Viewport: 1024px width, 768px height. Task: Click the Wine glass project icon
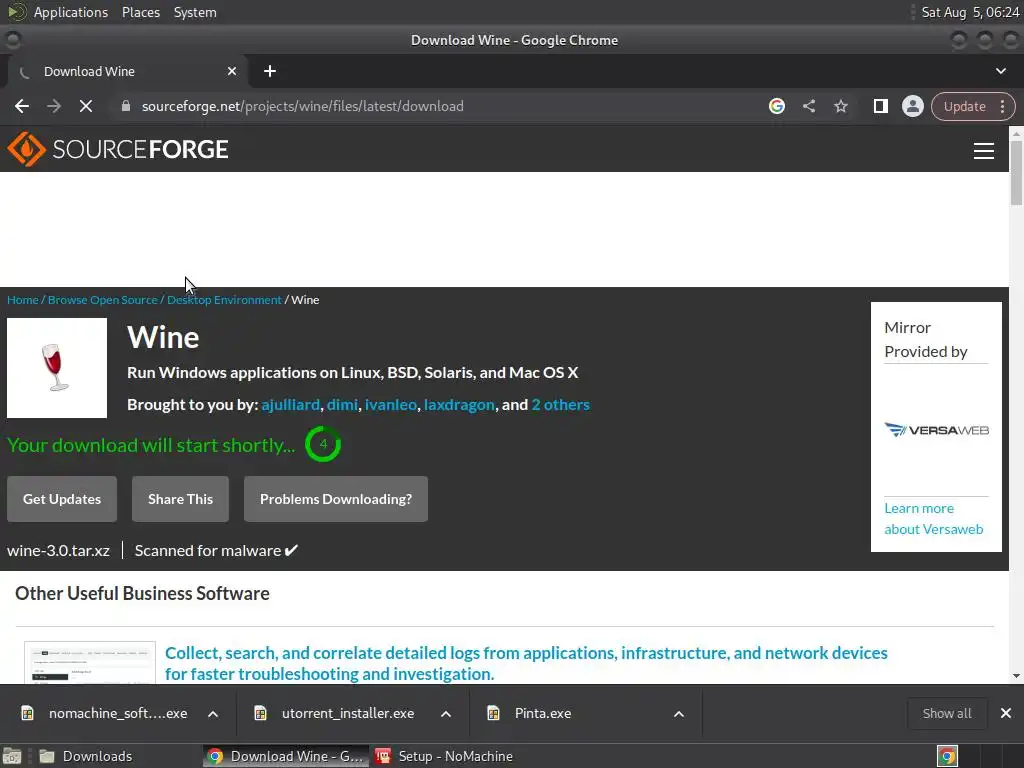[57, 368]
